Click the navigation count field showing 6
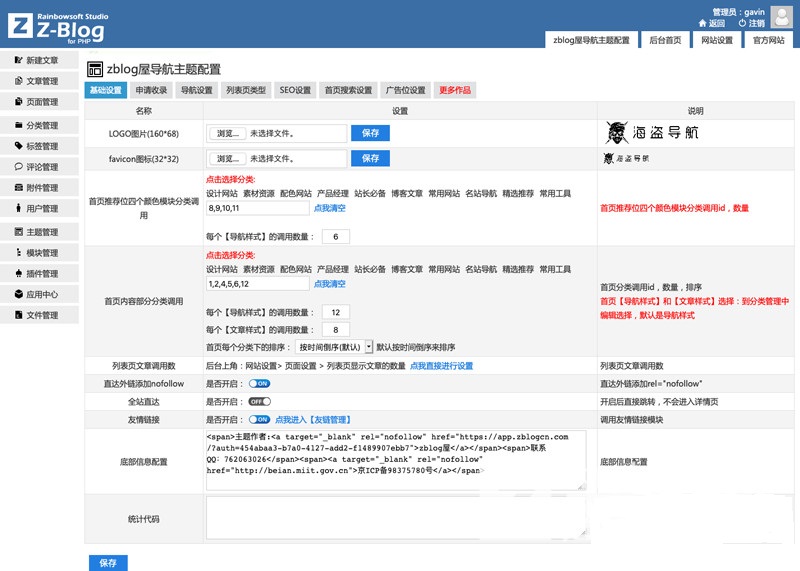 coord(336,237)
